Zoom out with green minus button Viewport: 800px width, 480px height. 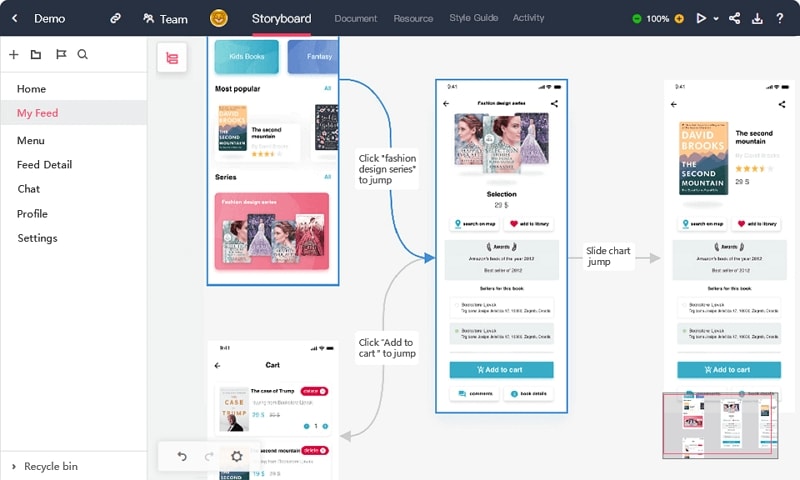point(636,19)
